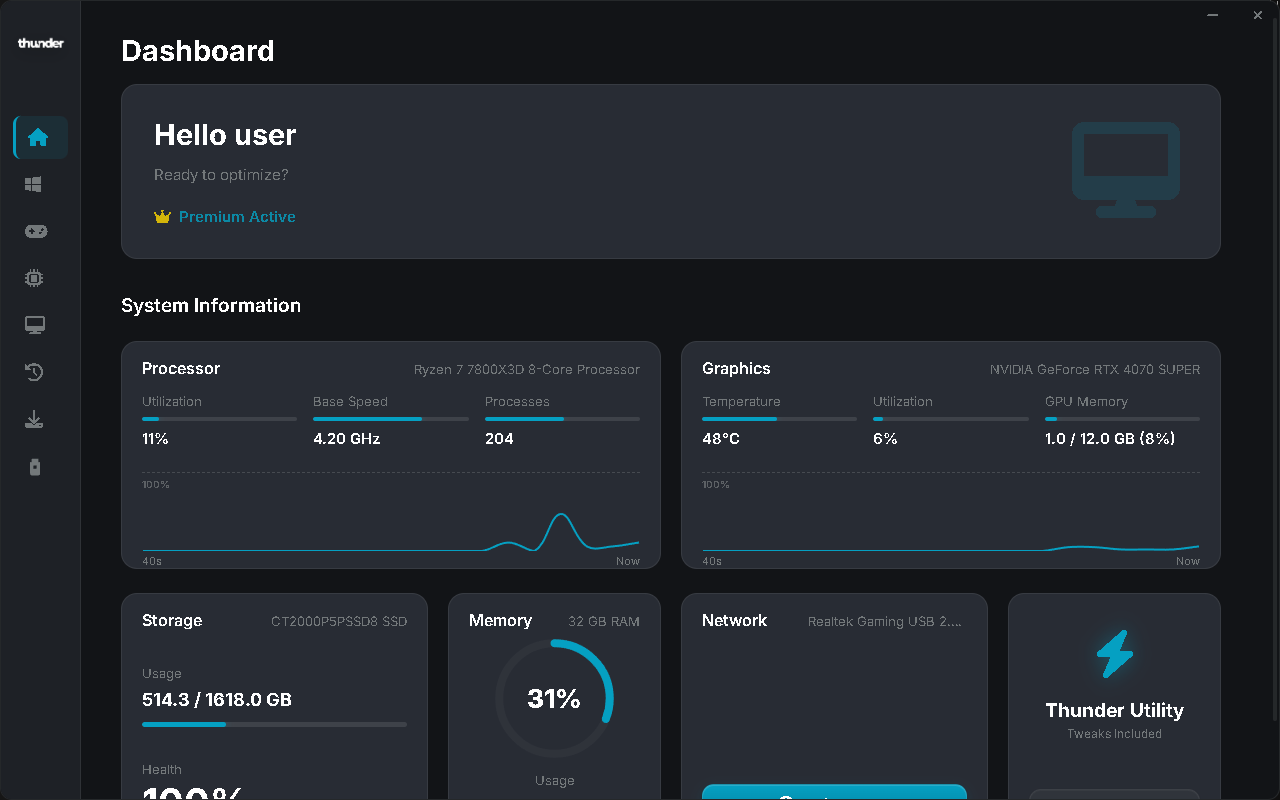The image size is (1280, 800).
Task: Open the USB drive sidebar icon
Action: point(35,466)
